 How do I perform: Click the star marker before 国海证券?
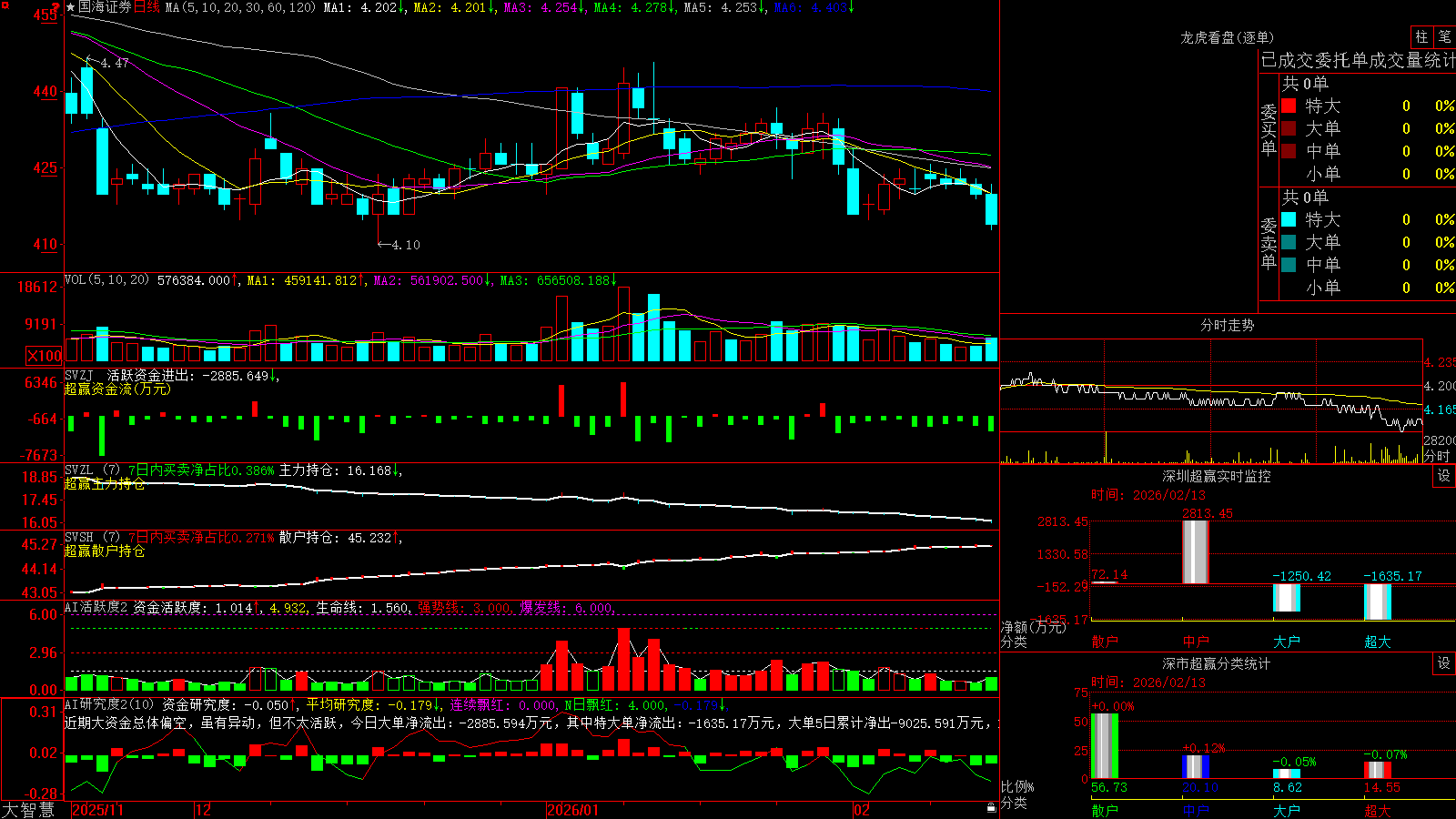pos(71,7)
